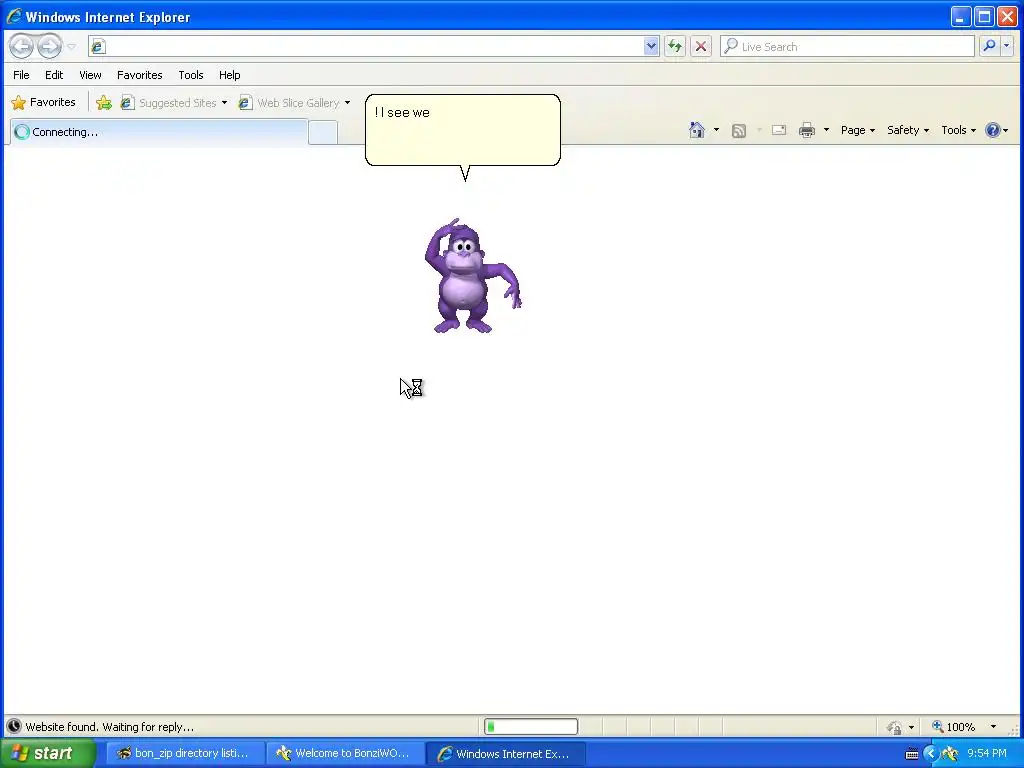Close the Internet Explorer window
Viewport: 1024px width, 768px height.
point(1007,16)
